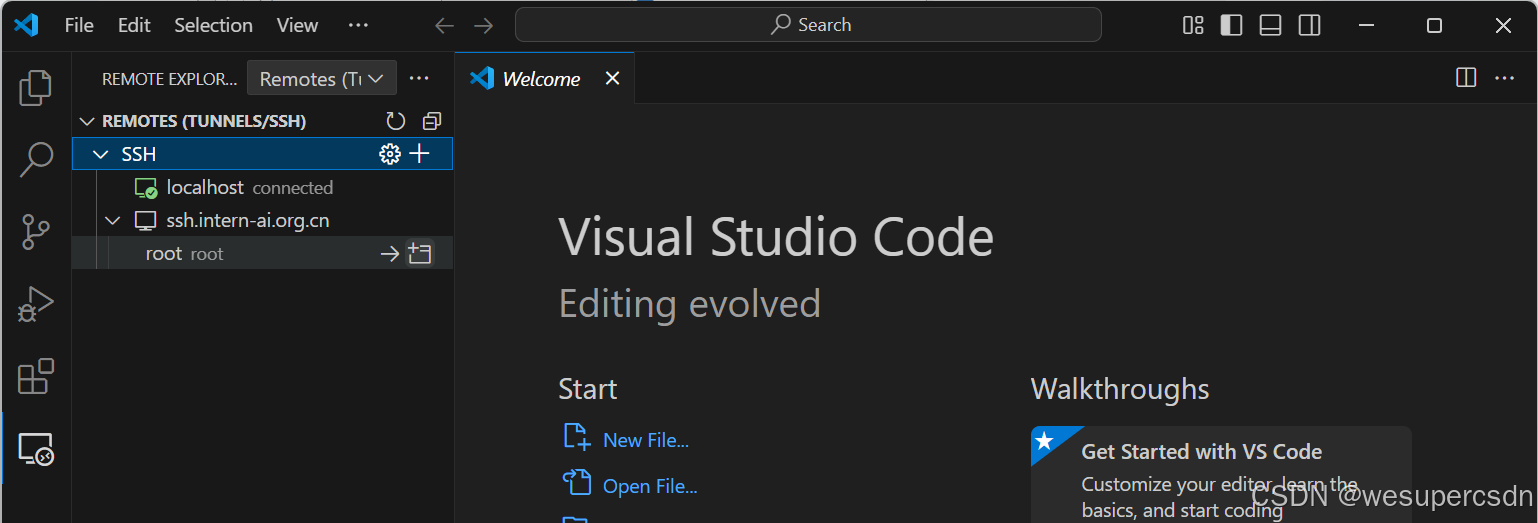
Task: Split the editor right
Action: click(x=1466, y=78)
